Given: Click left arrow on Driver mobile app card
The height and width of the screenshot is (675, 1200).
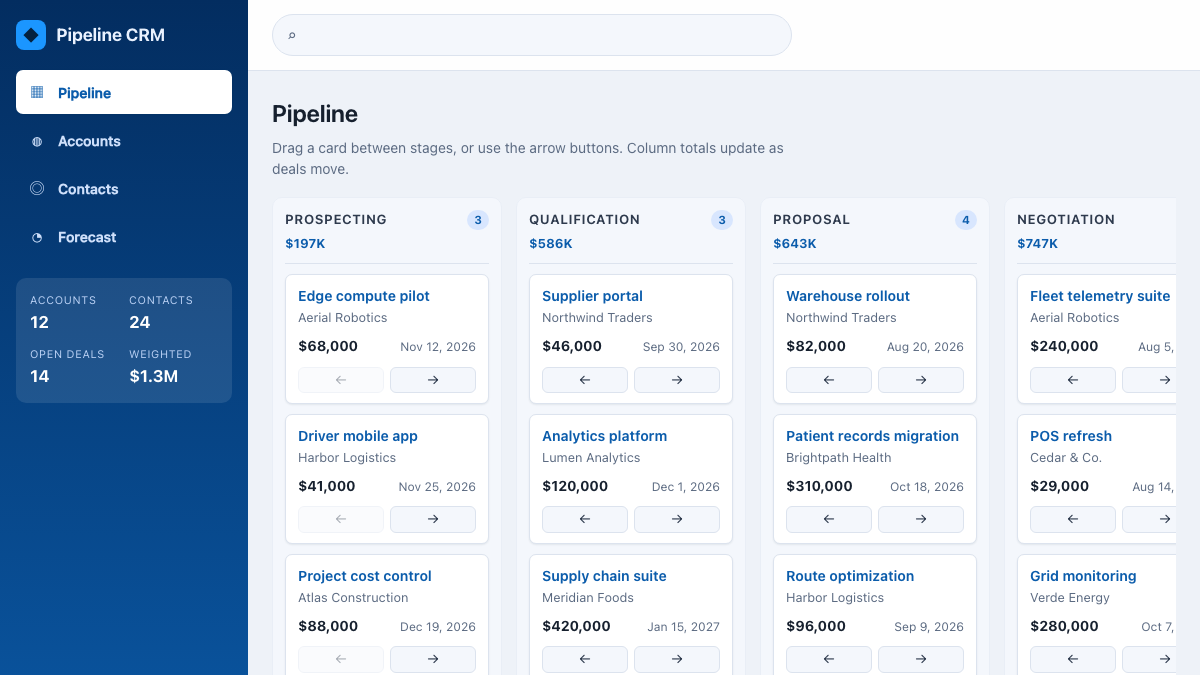Looking at the screenshot, I should (x=341, y=520).
